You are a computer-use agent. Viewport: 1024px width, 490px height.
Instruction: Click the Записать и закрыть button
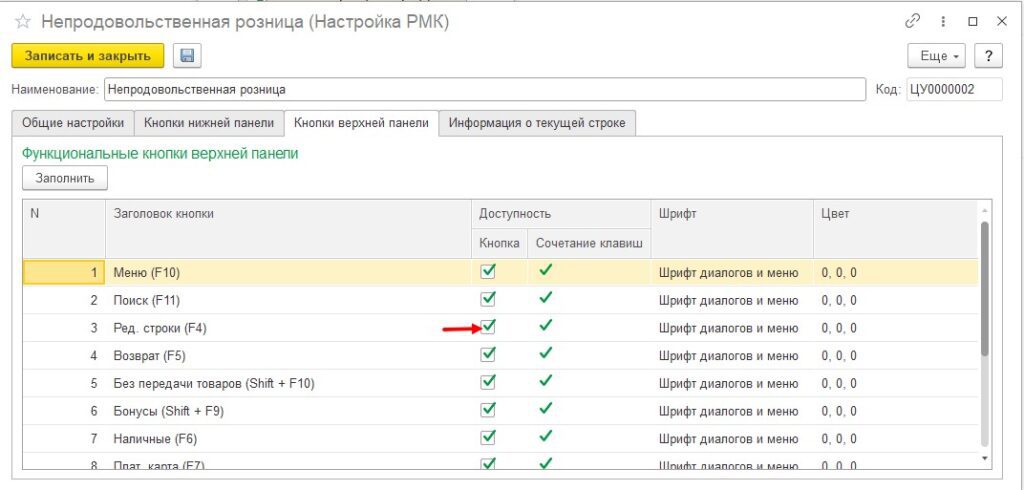87,56
